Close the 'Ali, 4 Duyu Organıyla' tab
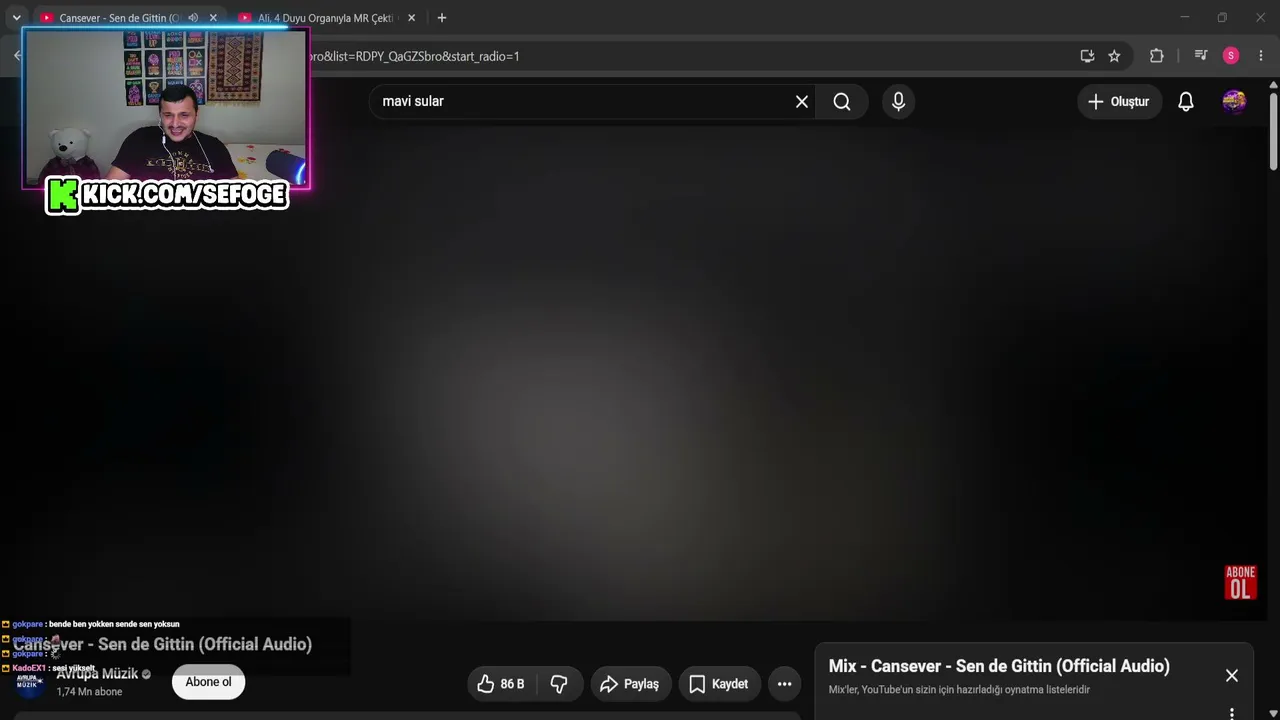The image size is (1280, 720). (x=411, y=18)
